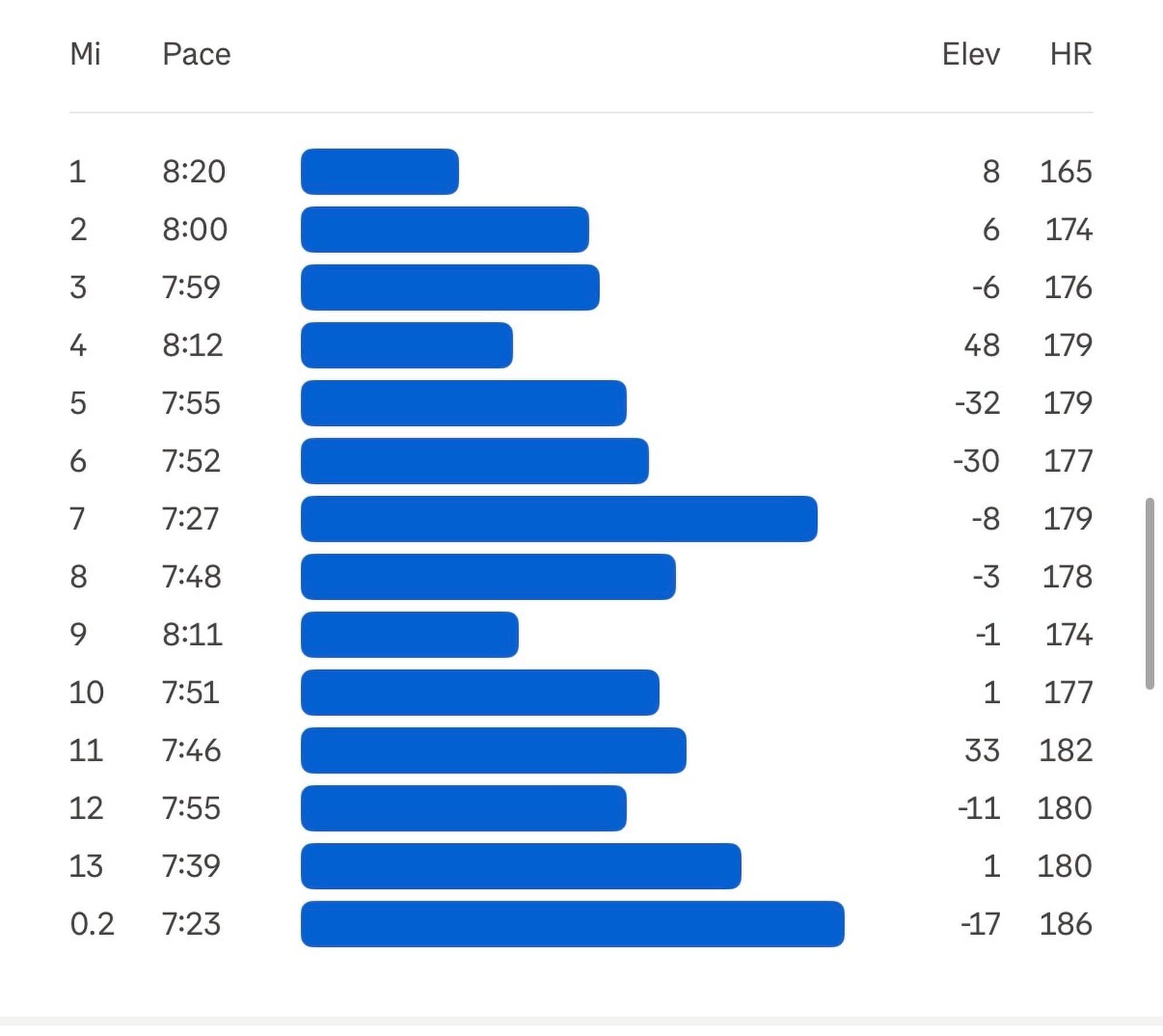Click the 186 heart rate value
This screenshot has height=1036, width=1163.
(x=1065, y=924)
